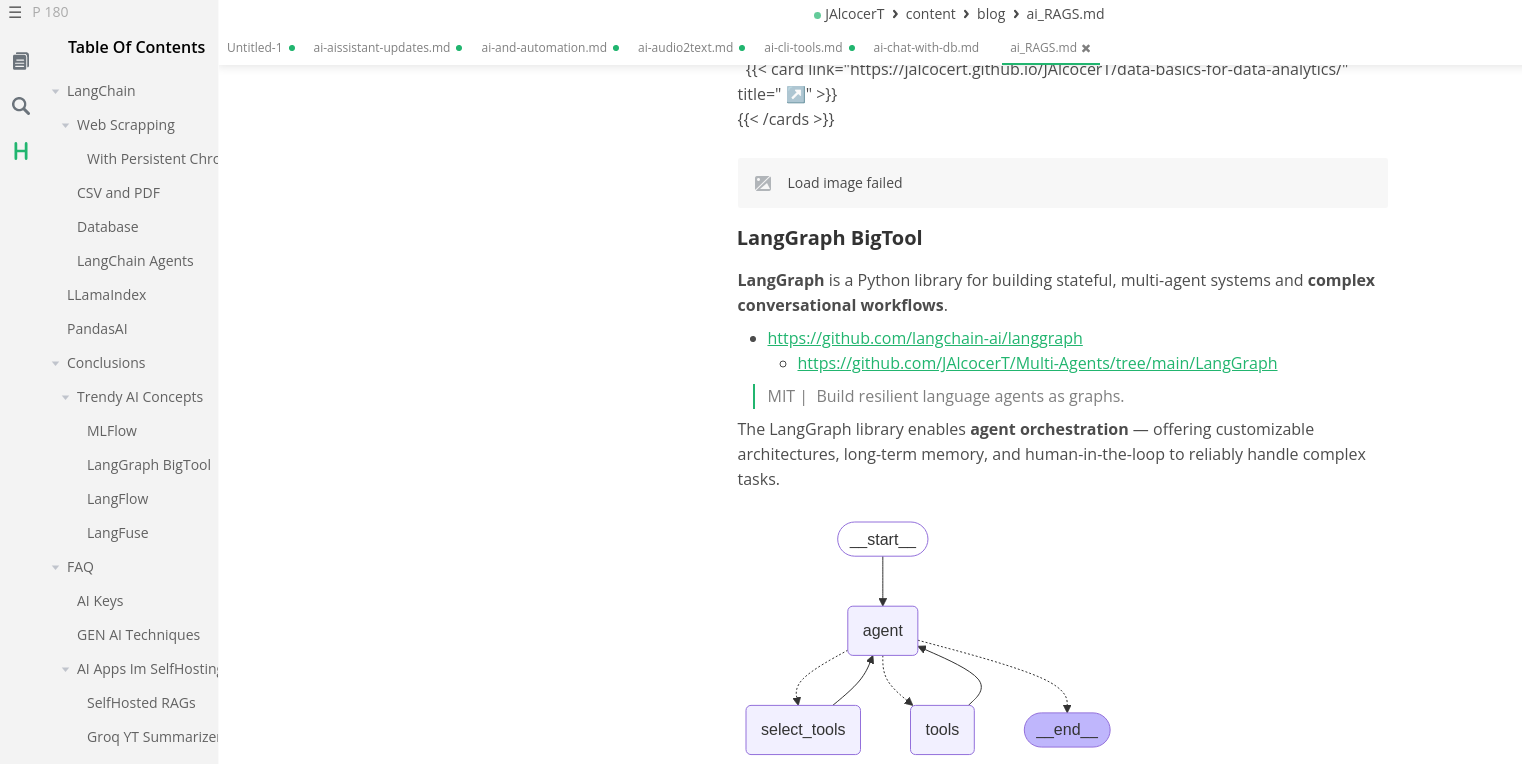Image resolution: width=1522 pixels, height=764 pixels.
Task: Collapse the FAQ outline section
Action: [56, 568]
